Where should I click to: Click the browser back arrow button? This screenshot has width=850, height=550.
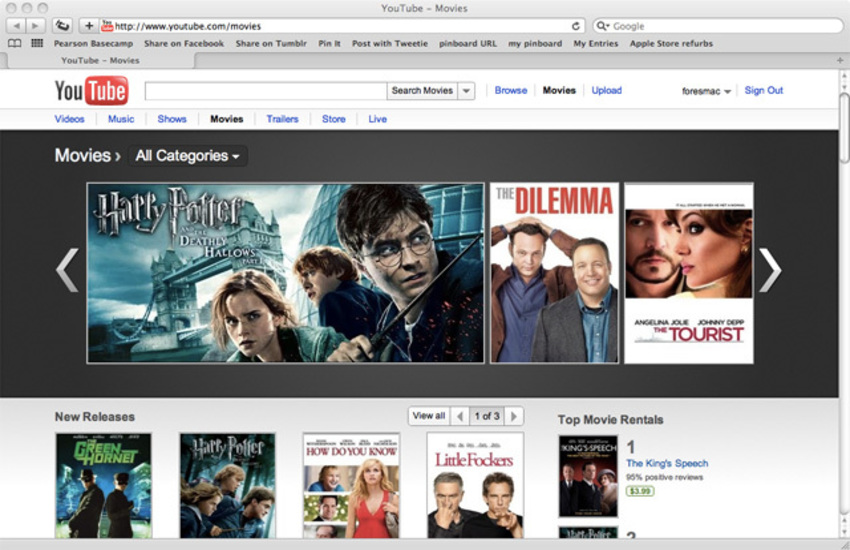click(17, 25)
